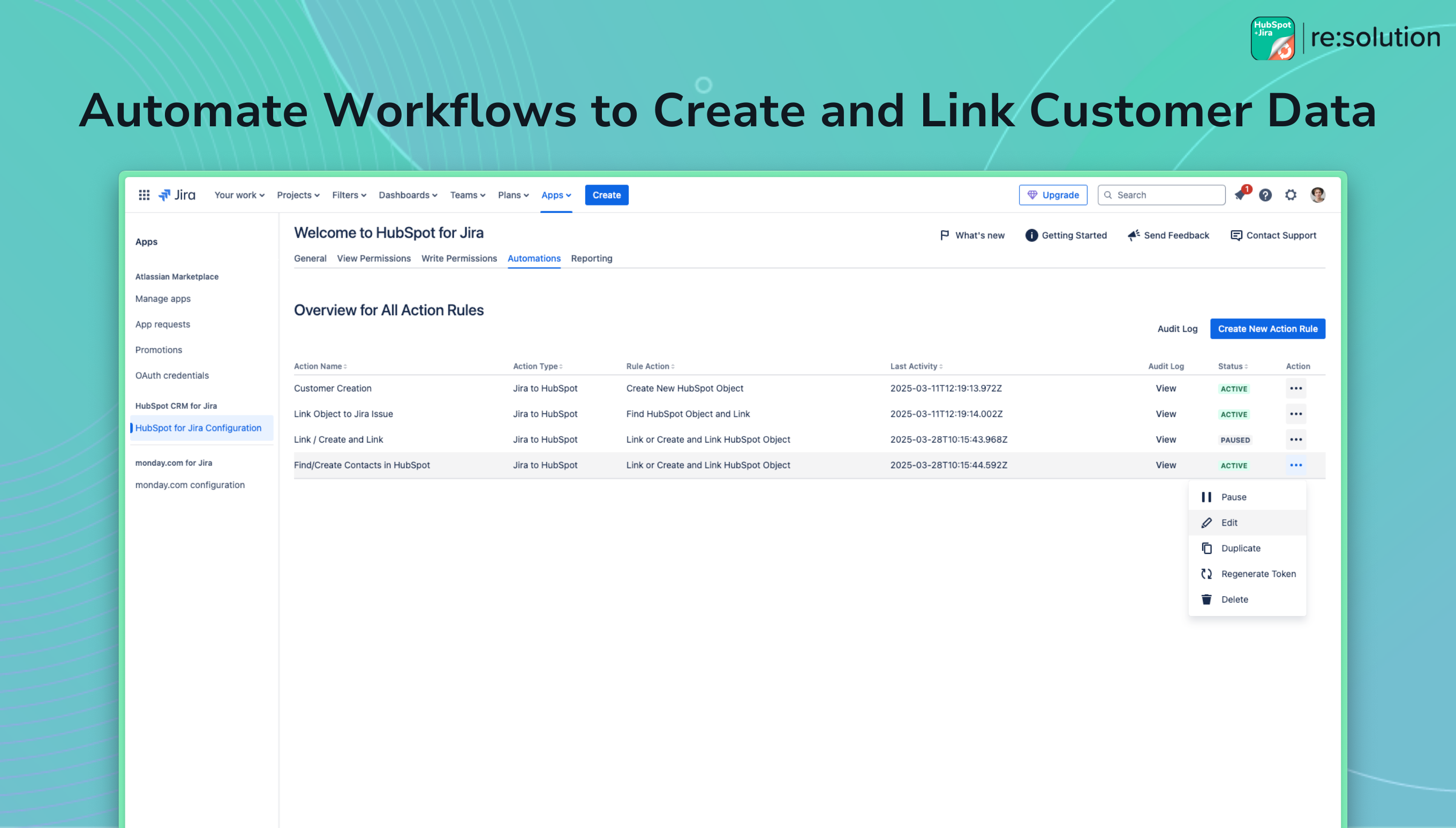Select Delete in the action menu

[1234, 599]
